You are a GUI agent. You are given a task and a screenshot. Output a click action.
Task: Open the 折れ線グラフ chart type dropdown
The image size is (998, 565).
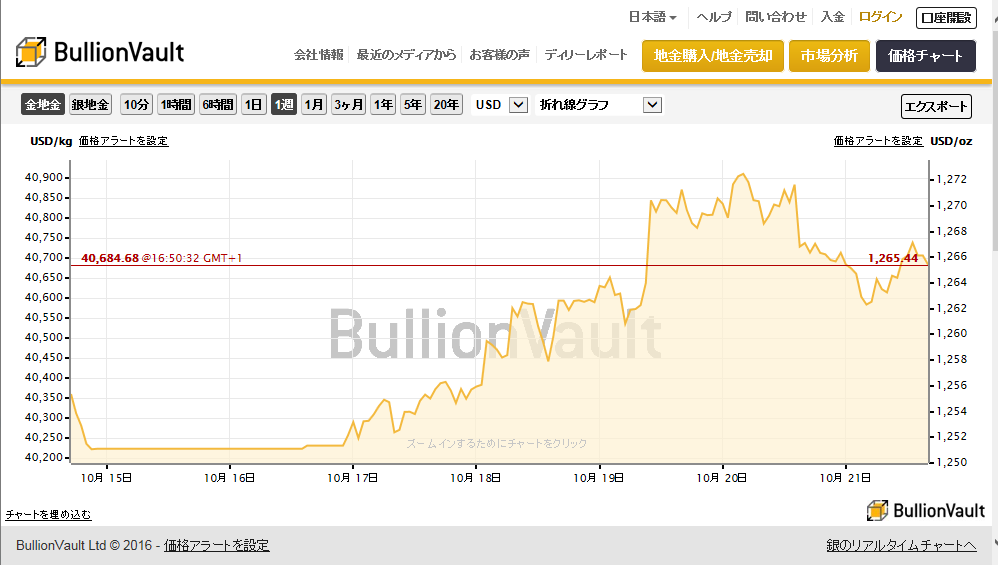(x=598, y=104)
